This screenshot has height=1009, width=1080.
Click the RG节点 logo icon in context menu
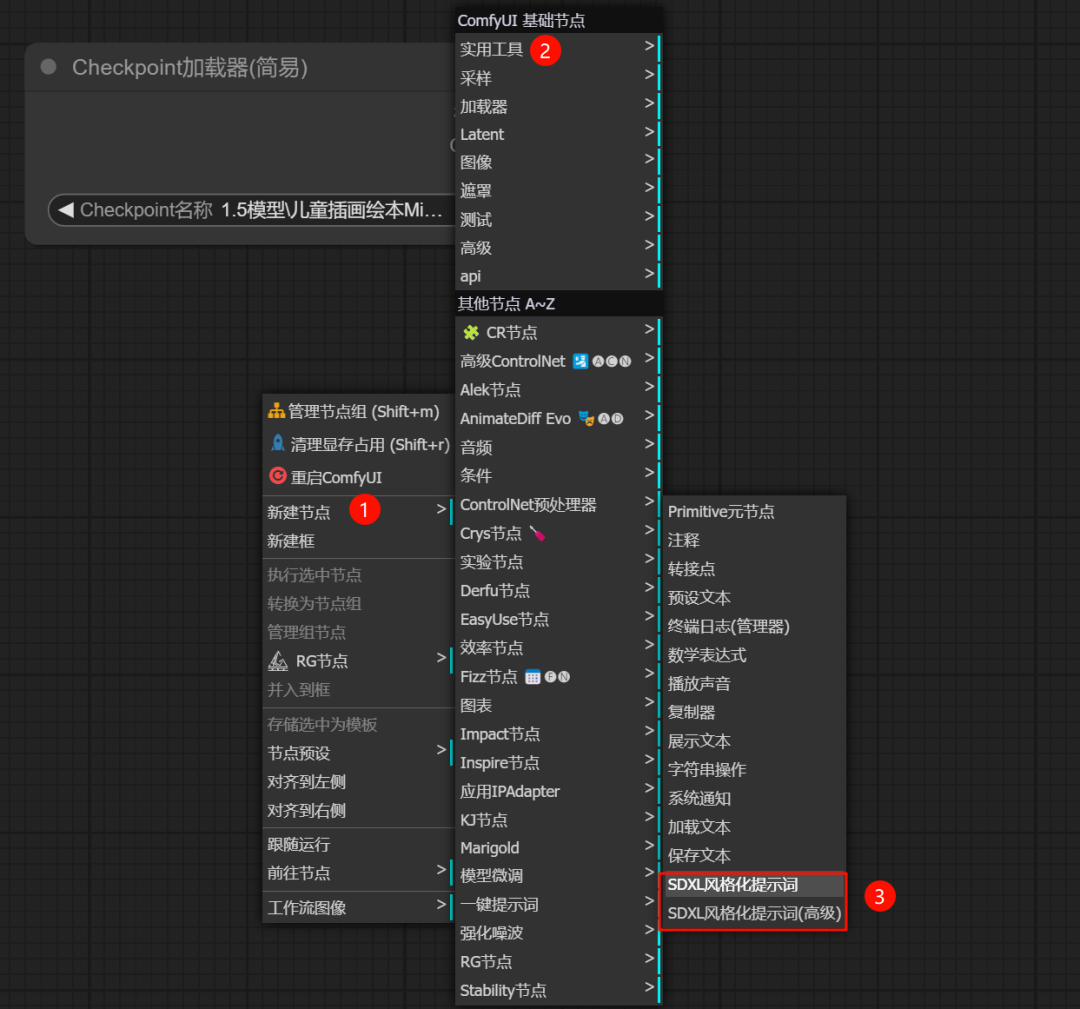[x=278, y=661]
